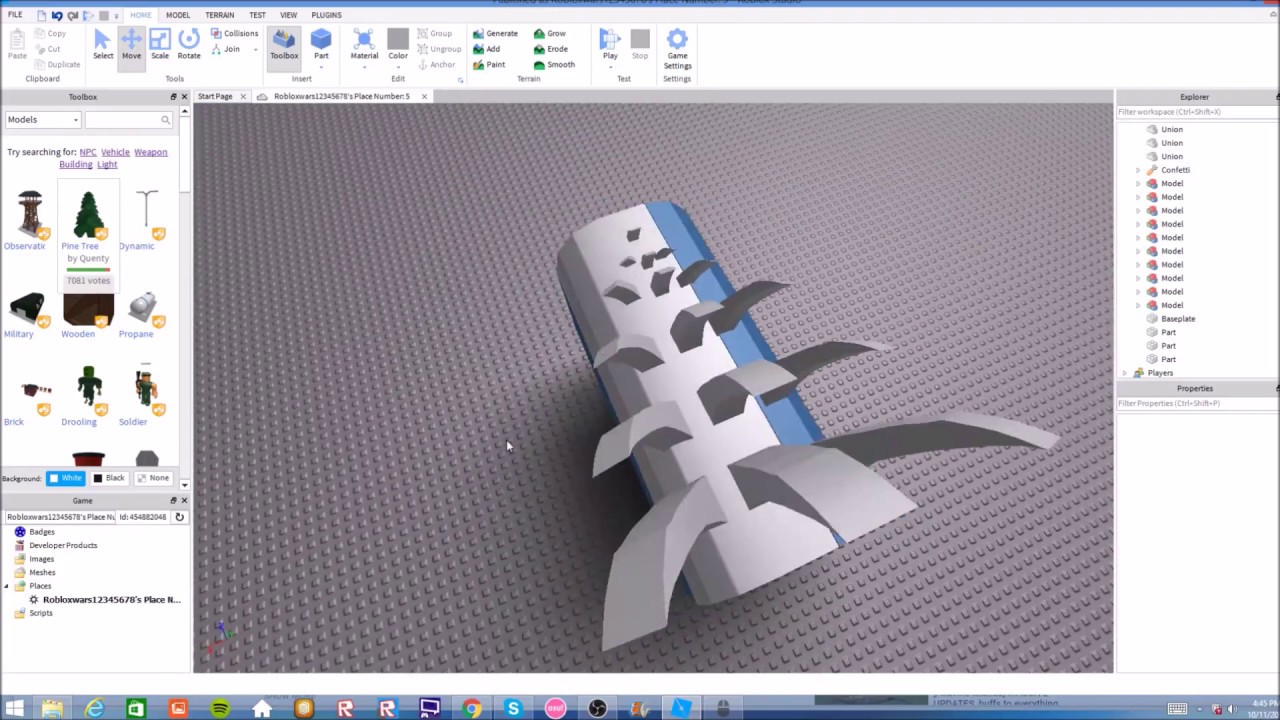
Task: Open Game Settings gear
Action: pos(677,49)
